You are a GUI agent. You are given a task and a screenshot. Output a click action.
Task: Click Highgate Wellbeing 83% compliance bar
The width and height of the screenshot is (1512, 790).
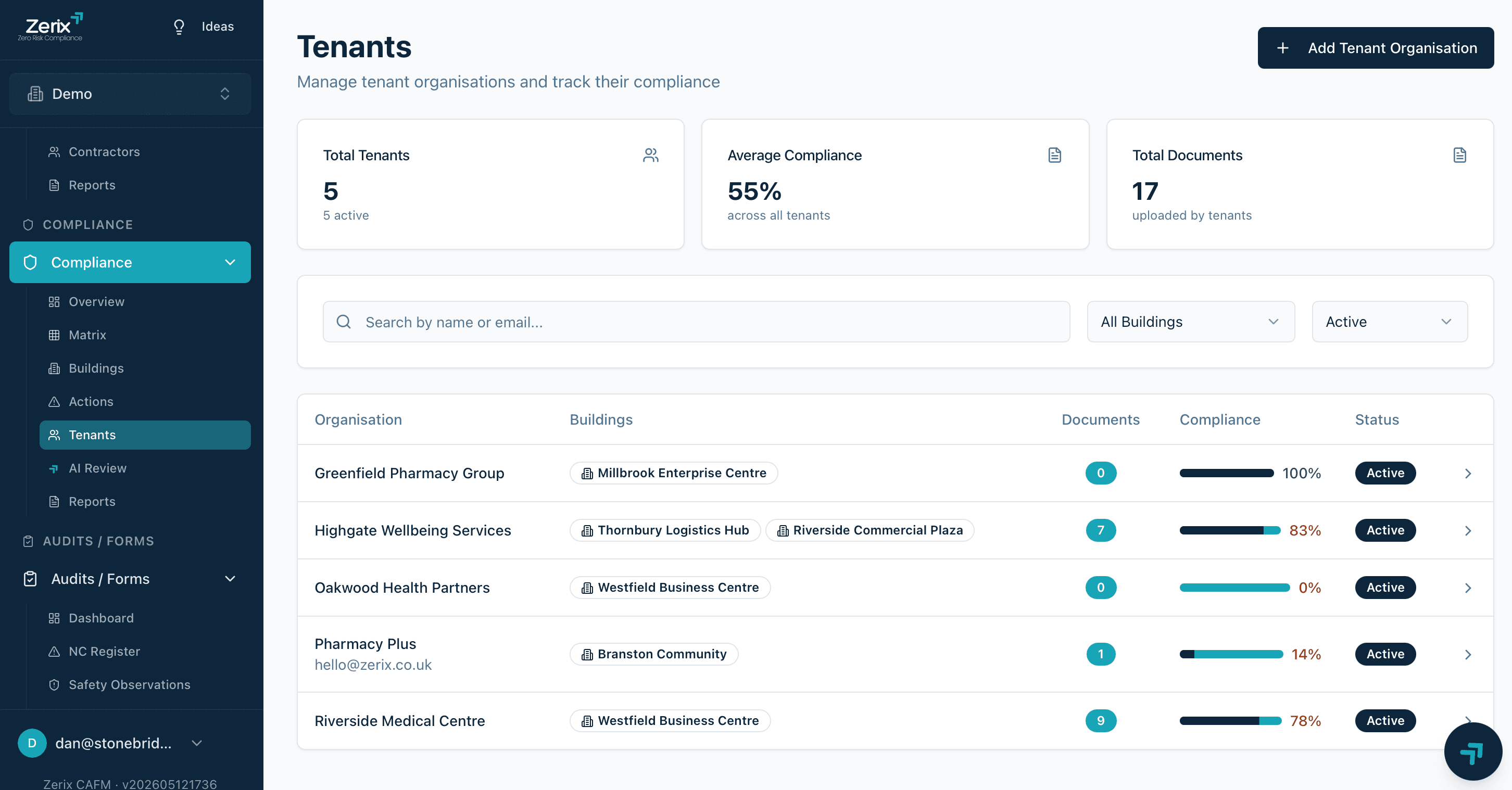click(x=1230, y=531)
